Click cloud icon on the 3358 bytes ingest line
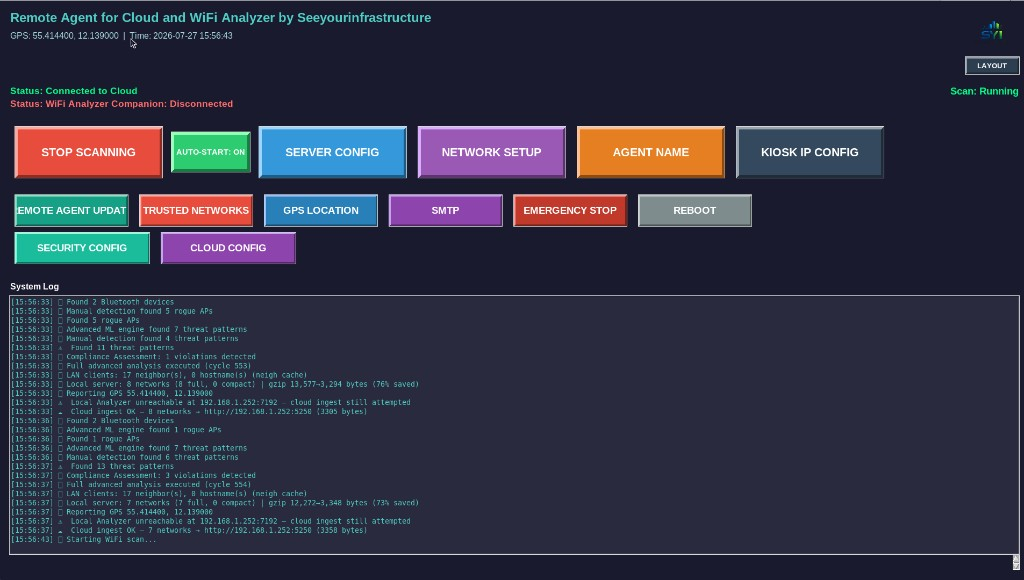Viewport: 1024px width, 580px height. pyautogui.click(x=61, y=531)
